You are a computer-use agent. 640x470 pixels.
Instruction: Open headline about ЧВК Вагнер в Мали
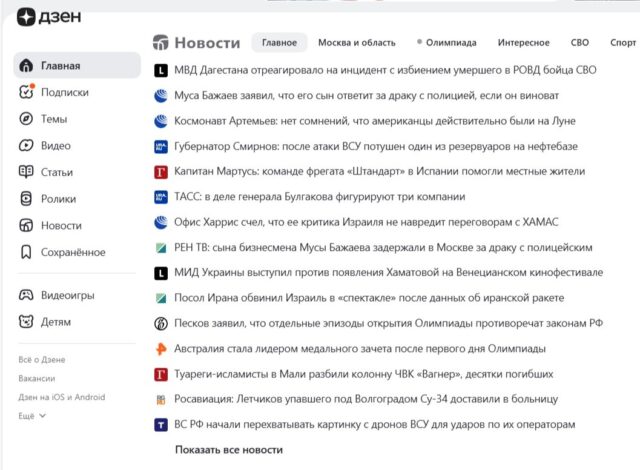click(363, 374)
